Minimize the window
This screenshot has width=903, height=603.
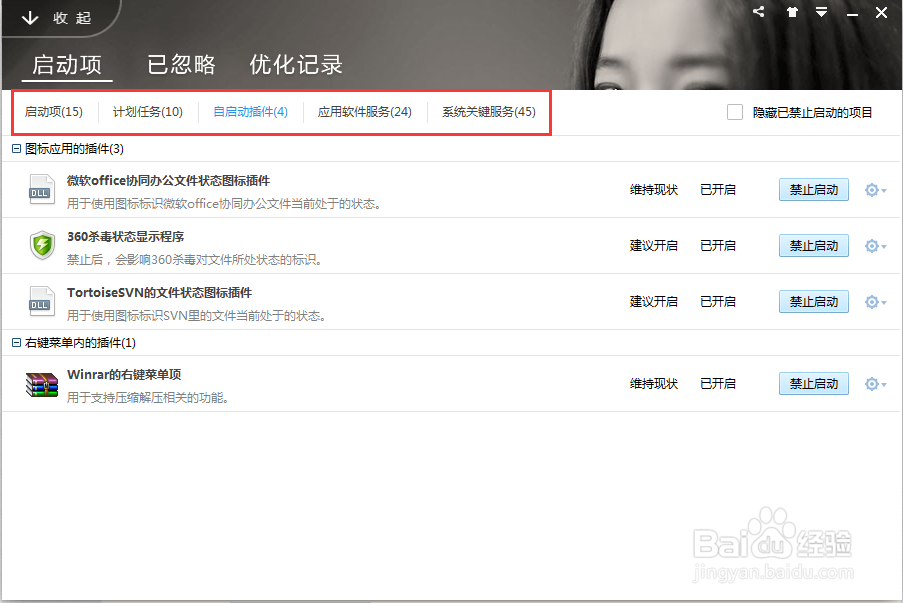point(852,13)
